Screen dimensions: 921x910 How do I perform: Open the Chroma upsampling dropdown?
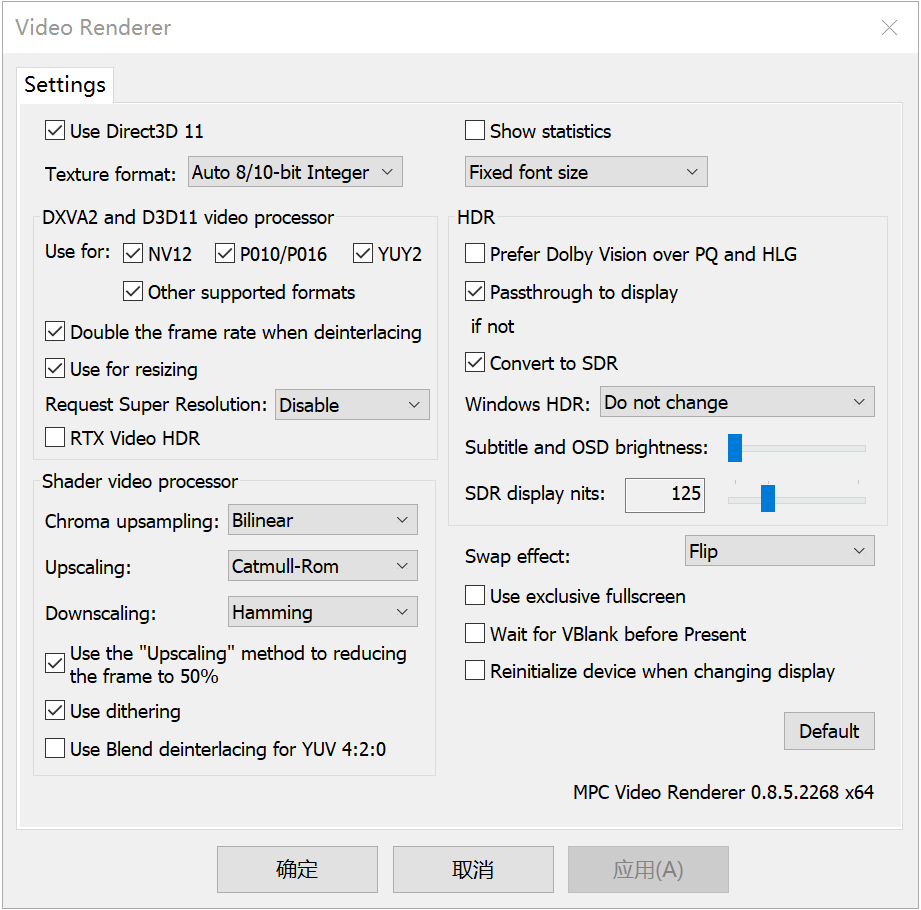click(322, 519)
